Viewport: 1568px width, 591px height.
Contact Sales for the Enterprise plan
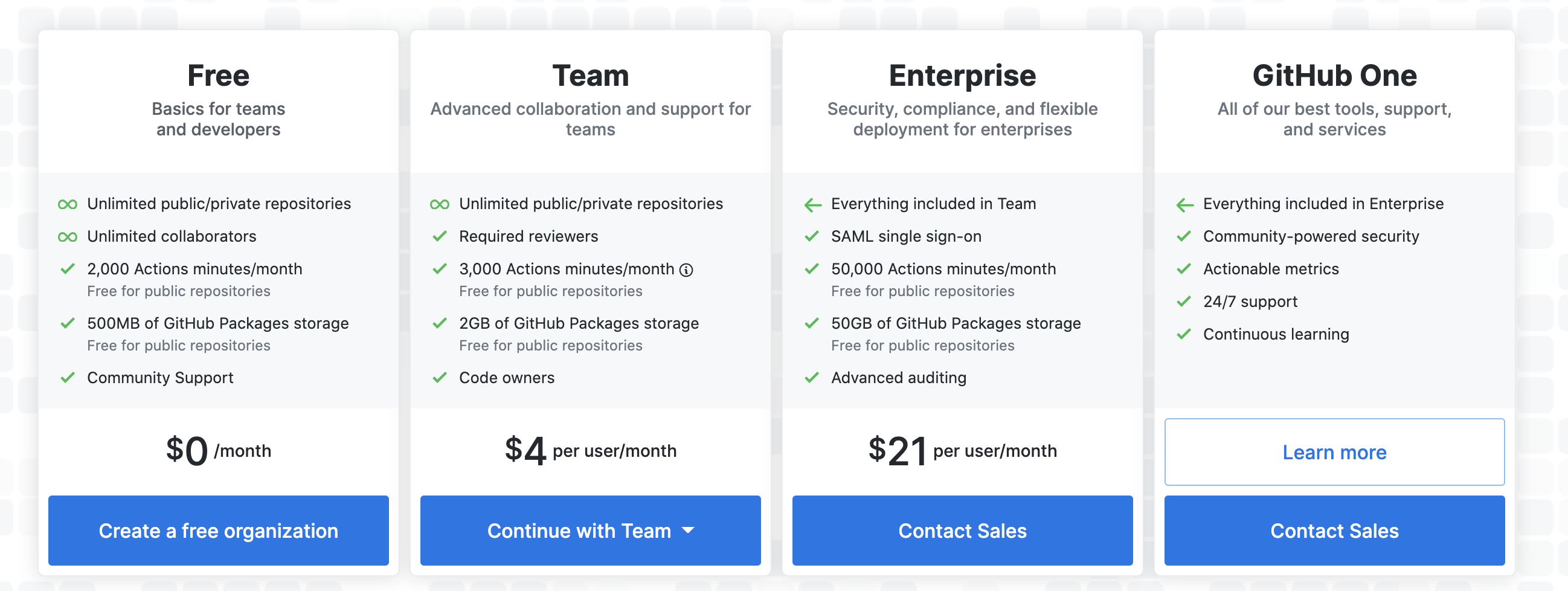(x=962, y=531)
